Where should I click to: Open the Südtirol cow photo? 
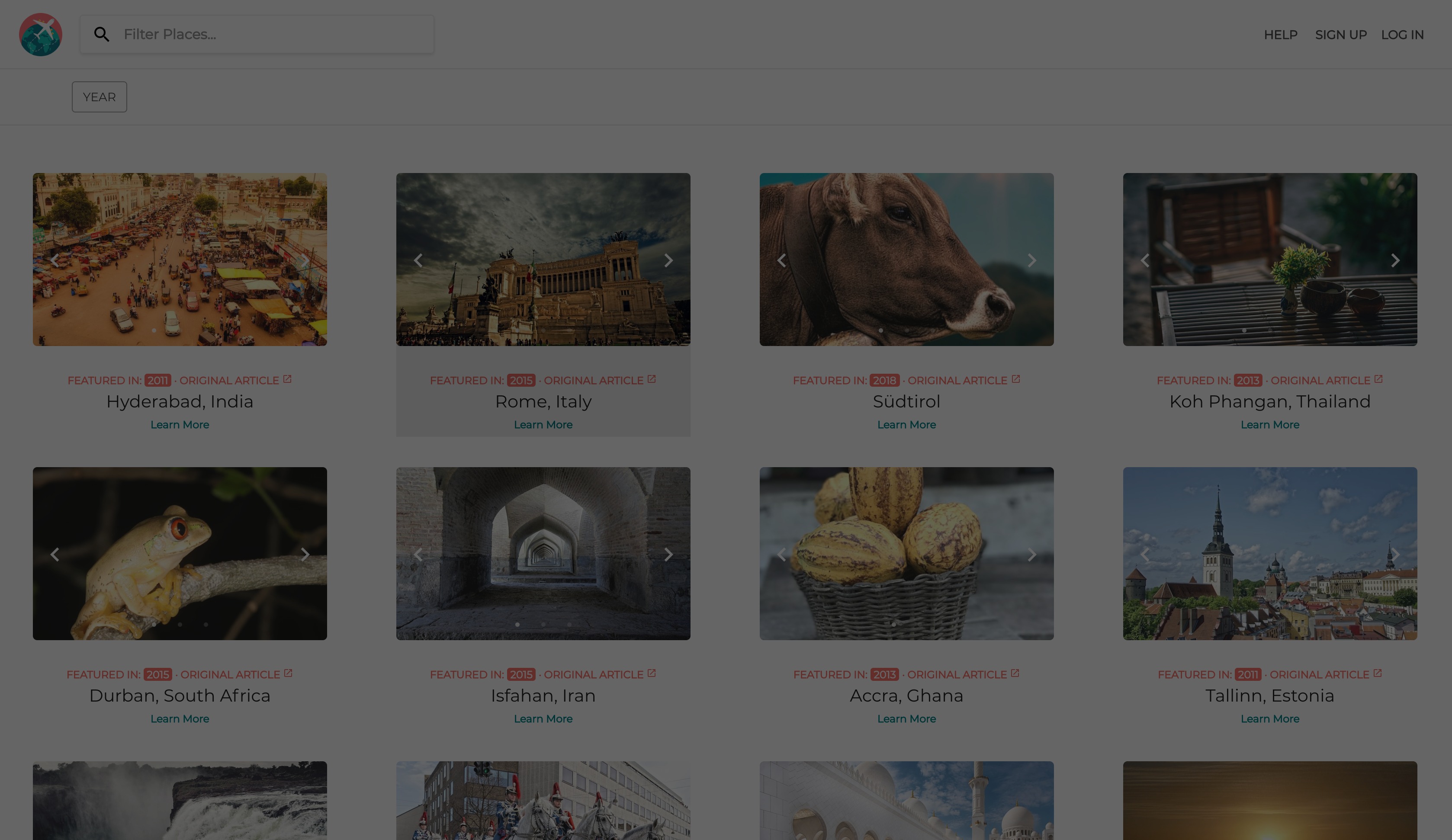pyautogui.click(x=906, y=259)
